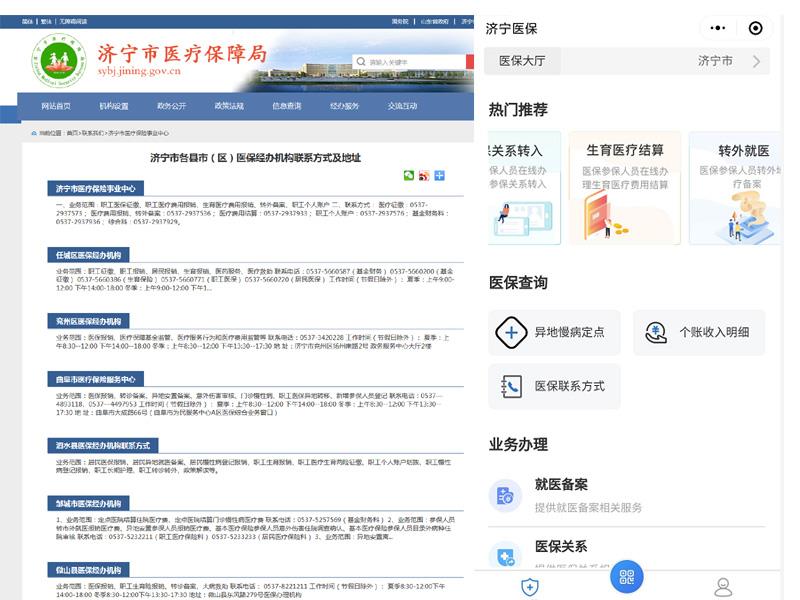The height and width of the screenshot is (600, 800).
Task: Switch site to simplified Chinese (简体)
Action: (x=28, y=21)
